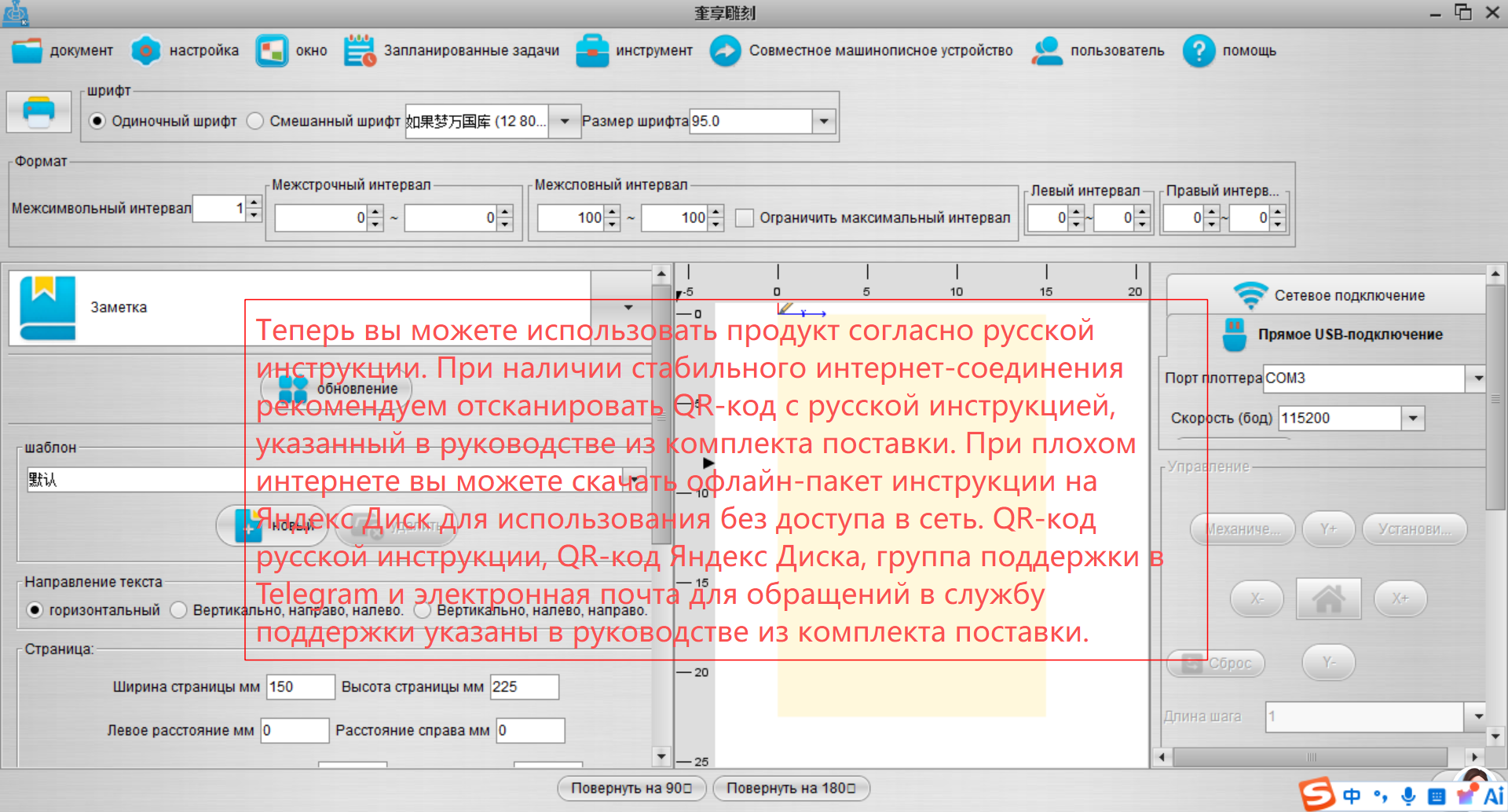Click the Сброс button
The width and height of the screenshot is (1508, 812).
(1216, 663)
